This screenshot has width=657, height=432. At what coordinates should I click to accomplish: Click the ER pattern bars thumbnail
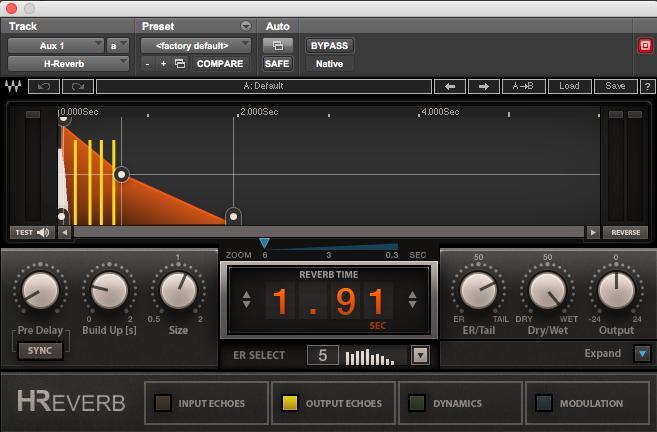tap(370, 356)
